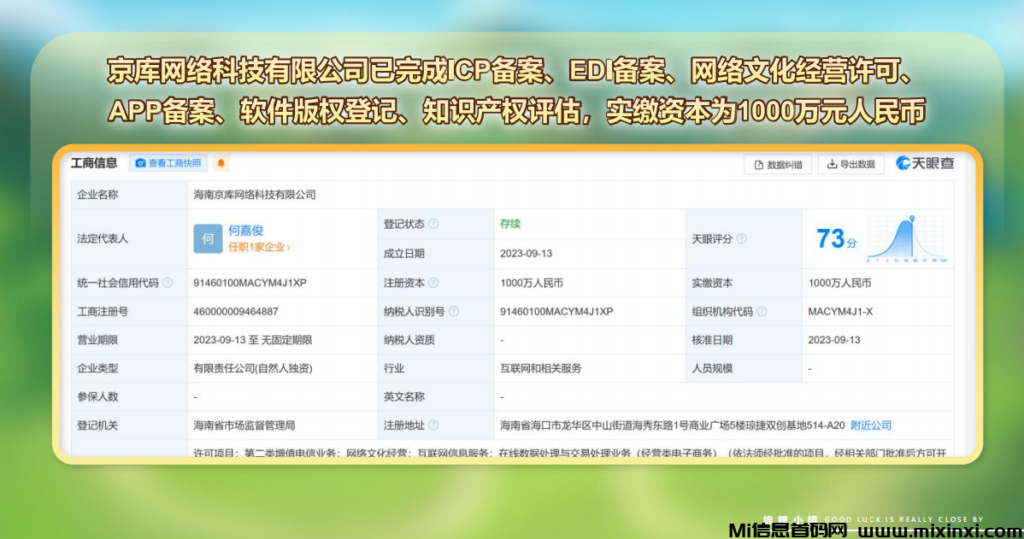Click help icon beside 天眼评分

(x=741, y=239)
